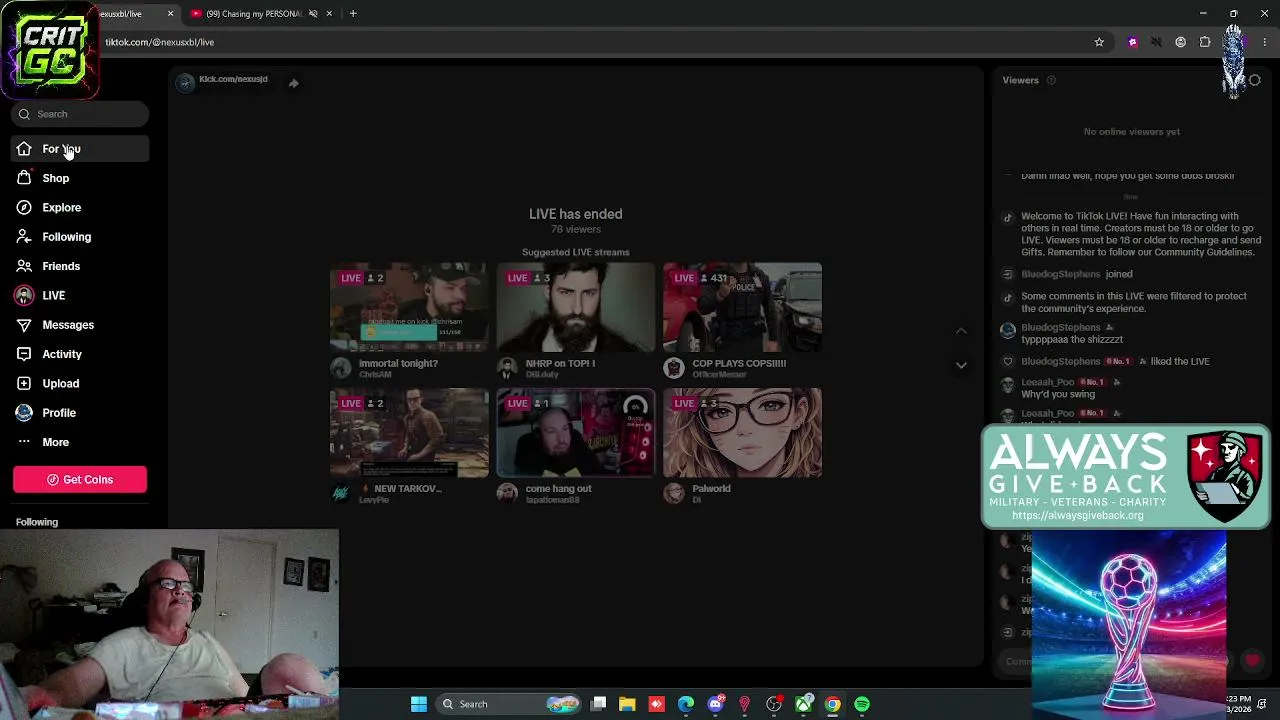
Task: Click the '78 viewers' count text
Action: [576, 229]
